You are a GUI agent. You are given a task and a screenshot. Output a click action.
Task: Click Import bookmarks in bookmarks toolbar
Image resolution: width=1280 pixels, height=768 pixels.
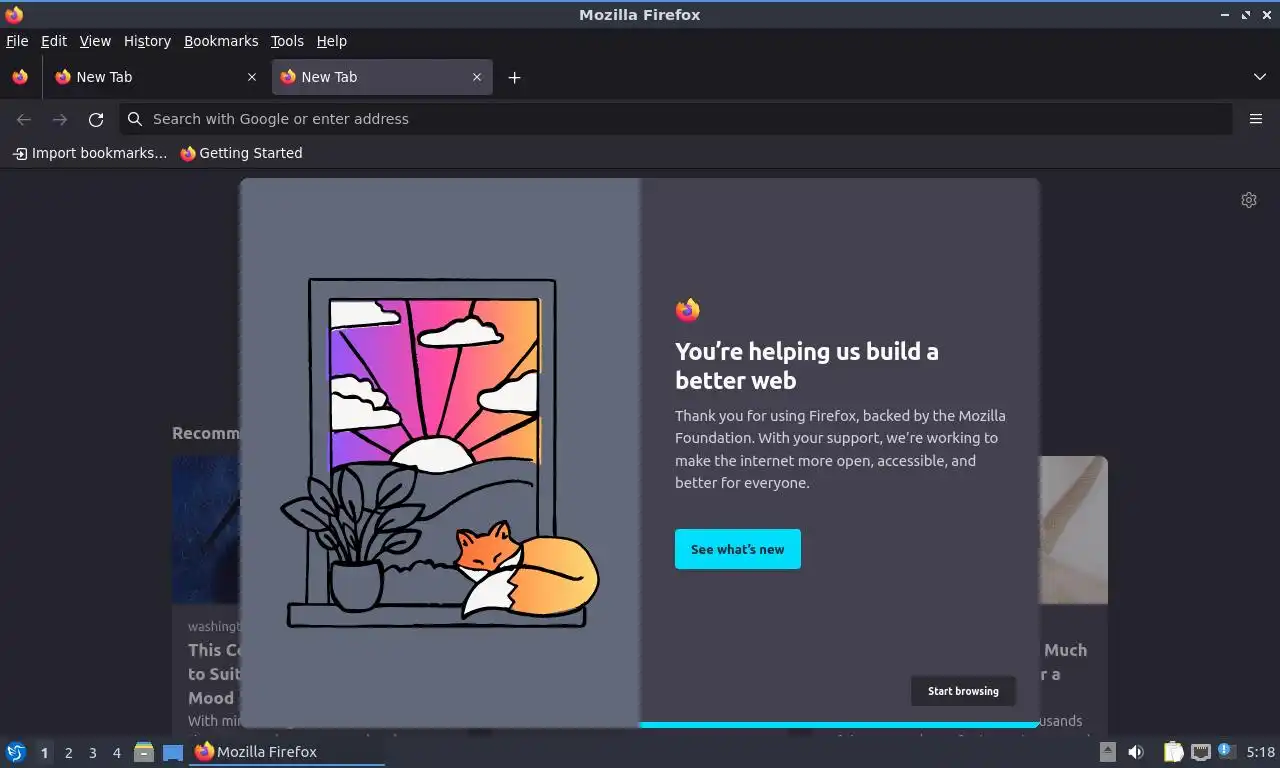(x=90, y=153)
